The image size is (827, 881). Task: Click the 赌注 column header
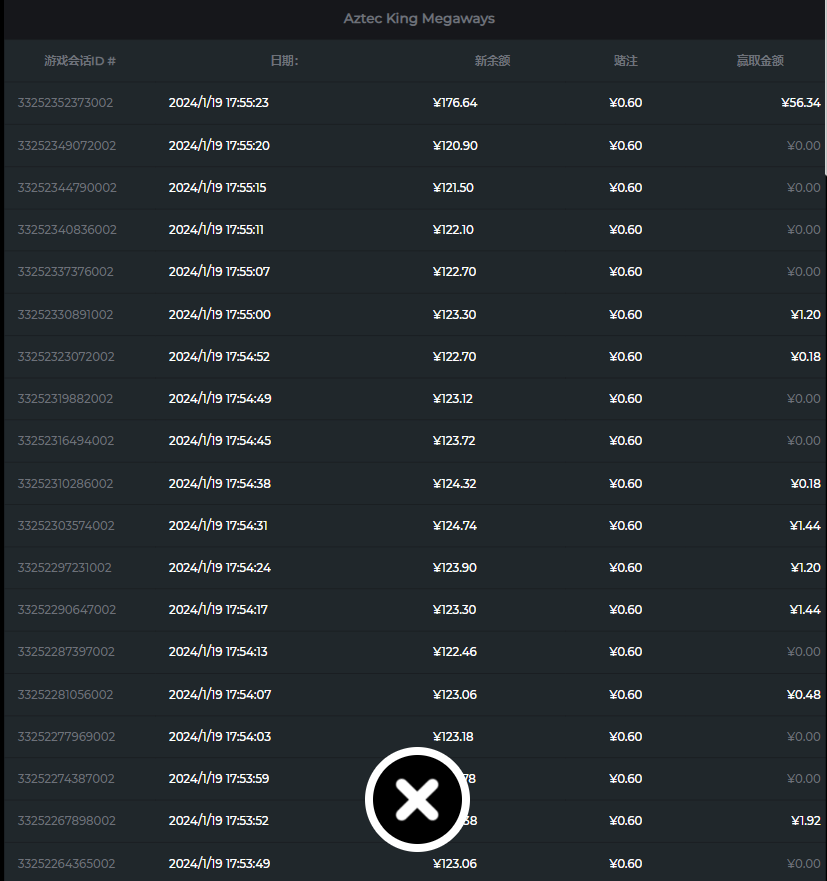point(625,61)
